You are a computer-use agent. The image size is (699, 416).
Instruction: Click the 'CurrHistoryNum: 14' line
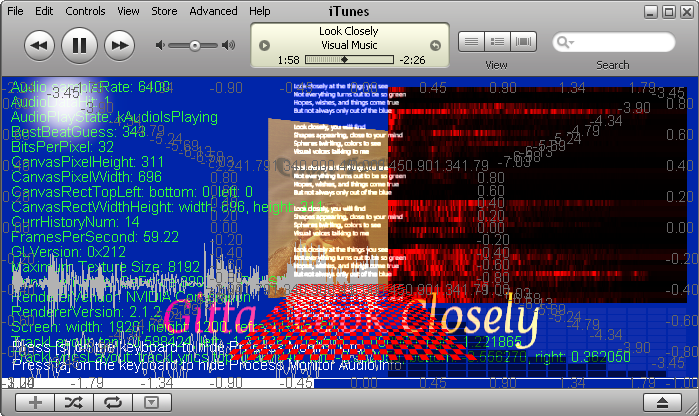click(x=75, y=222)
